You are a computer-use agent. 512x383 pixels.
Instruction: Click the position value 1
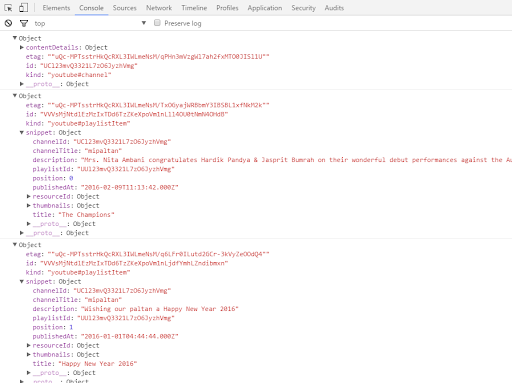click(71, 327)
